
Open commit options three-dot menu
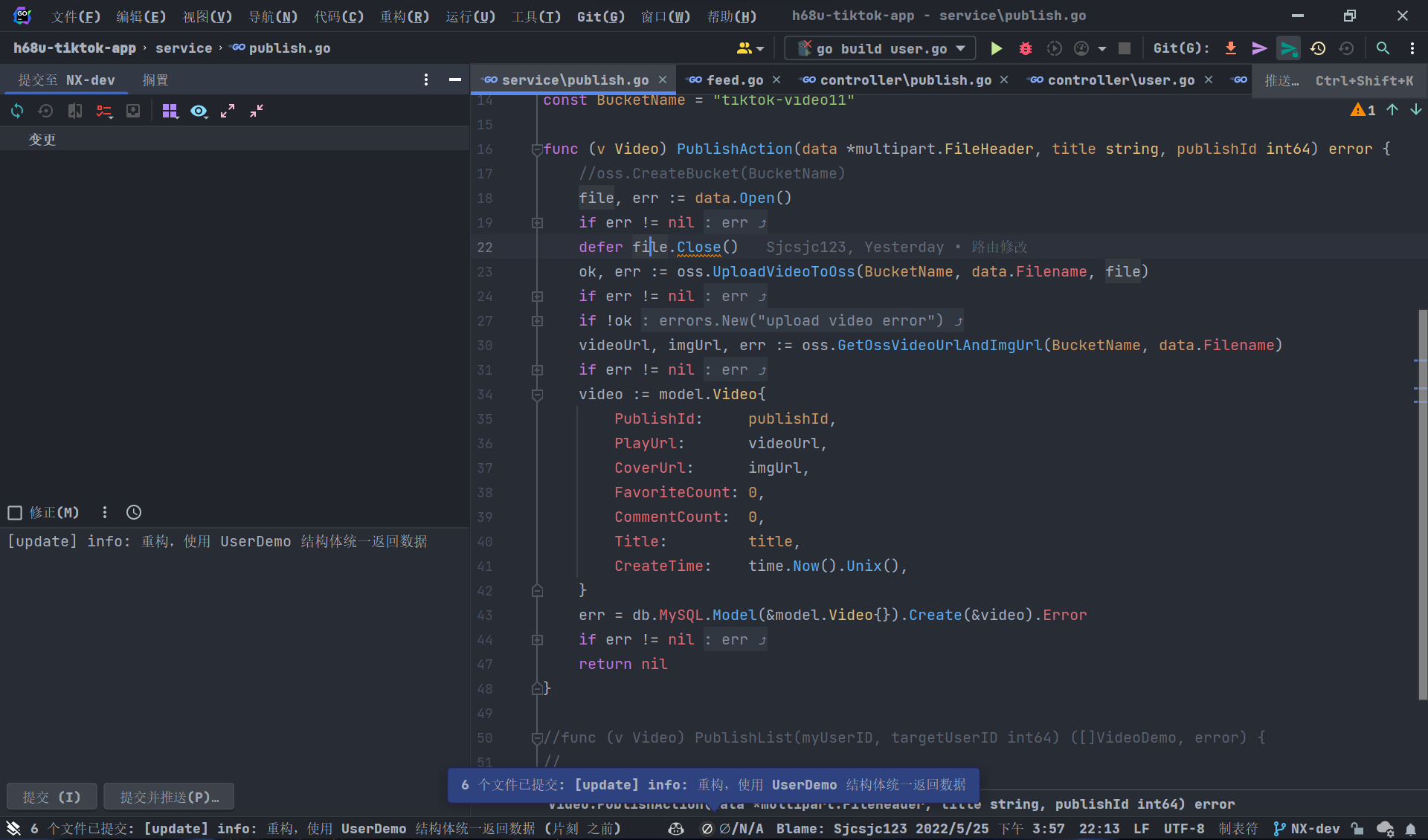[105, 512]
